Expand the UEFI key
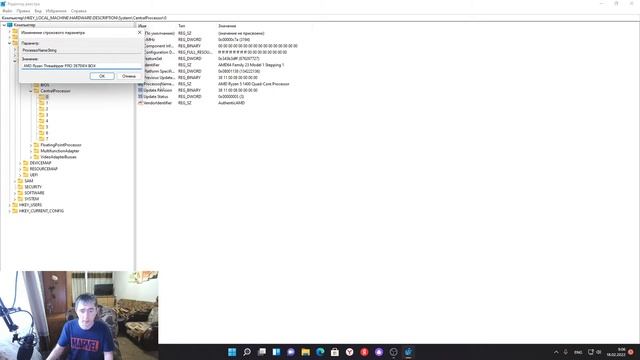 pos(20,175)
